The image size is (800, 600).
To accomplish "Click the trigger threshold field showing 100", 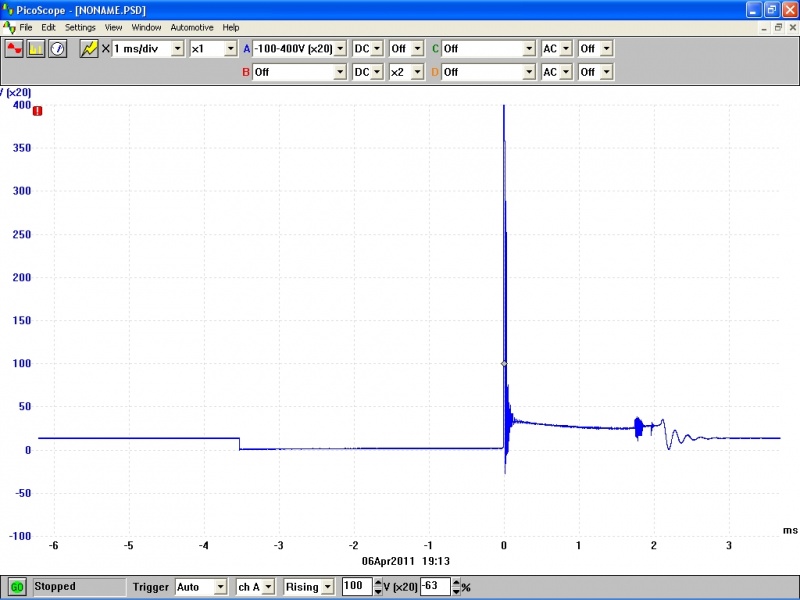I will 355,586.
